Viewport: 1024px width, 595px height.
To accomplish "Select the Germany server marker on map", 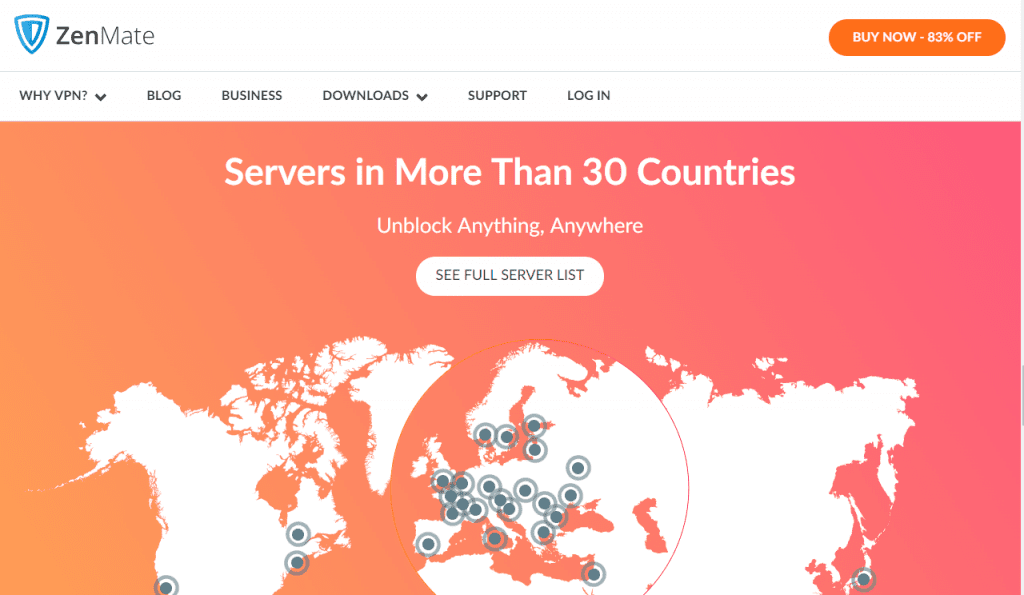I will (488, 486).
